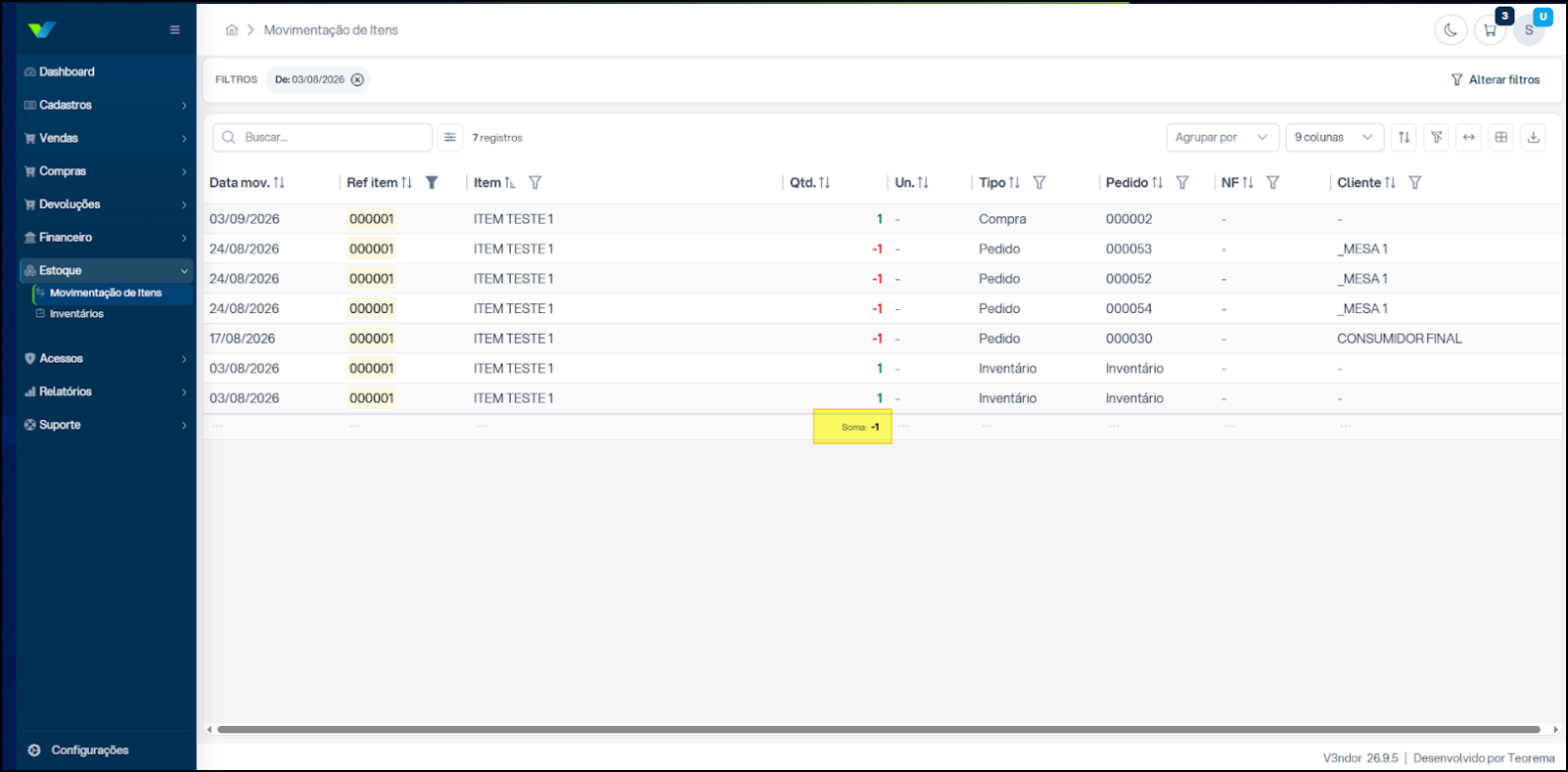Open the shopping cart with badge 3
Viewport: 1568px width, 772px height.
(1490, 30)
